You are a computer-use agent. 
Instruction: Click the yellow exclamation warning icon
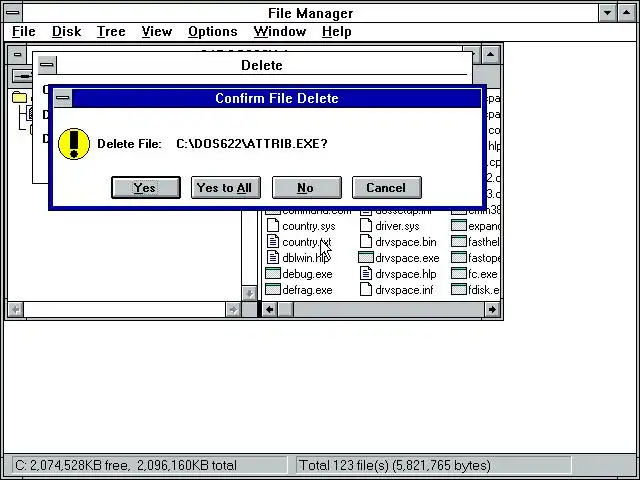(x=74, y=144)
